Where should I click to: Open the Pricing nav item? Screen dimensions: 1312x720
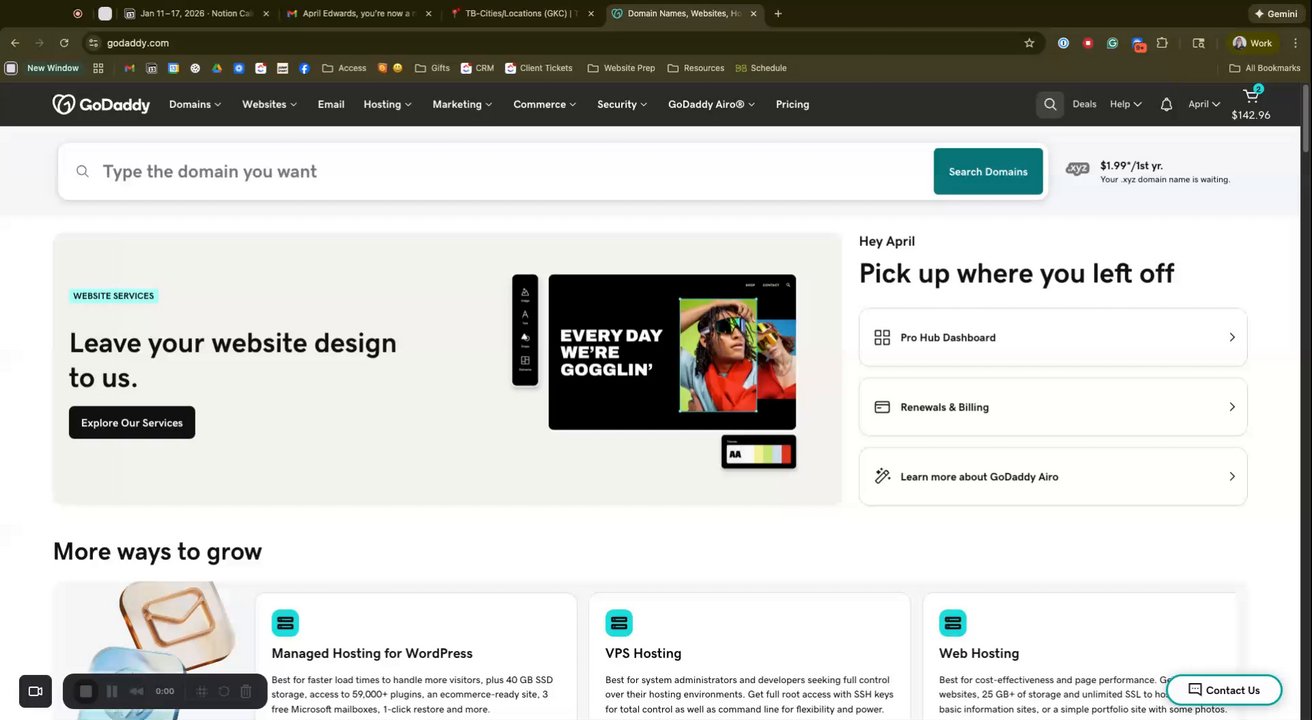(x=792, y=104)
